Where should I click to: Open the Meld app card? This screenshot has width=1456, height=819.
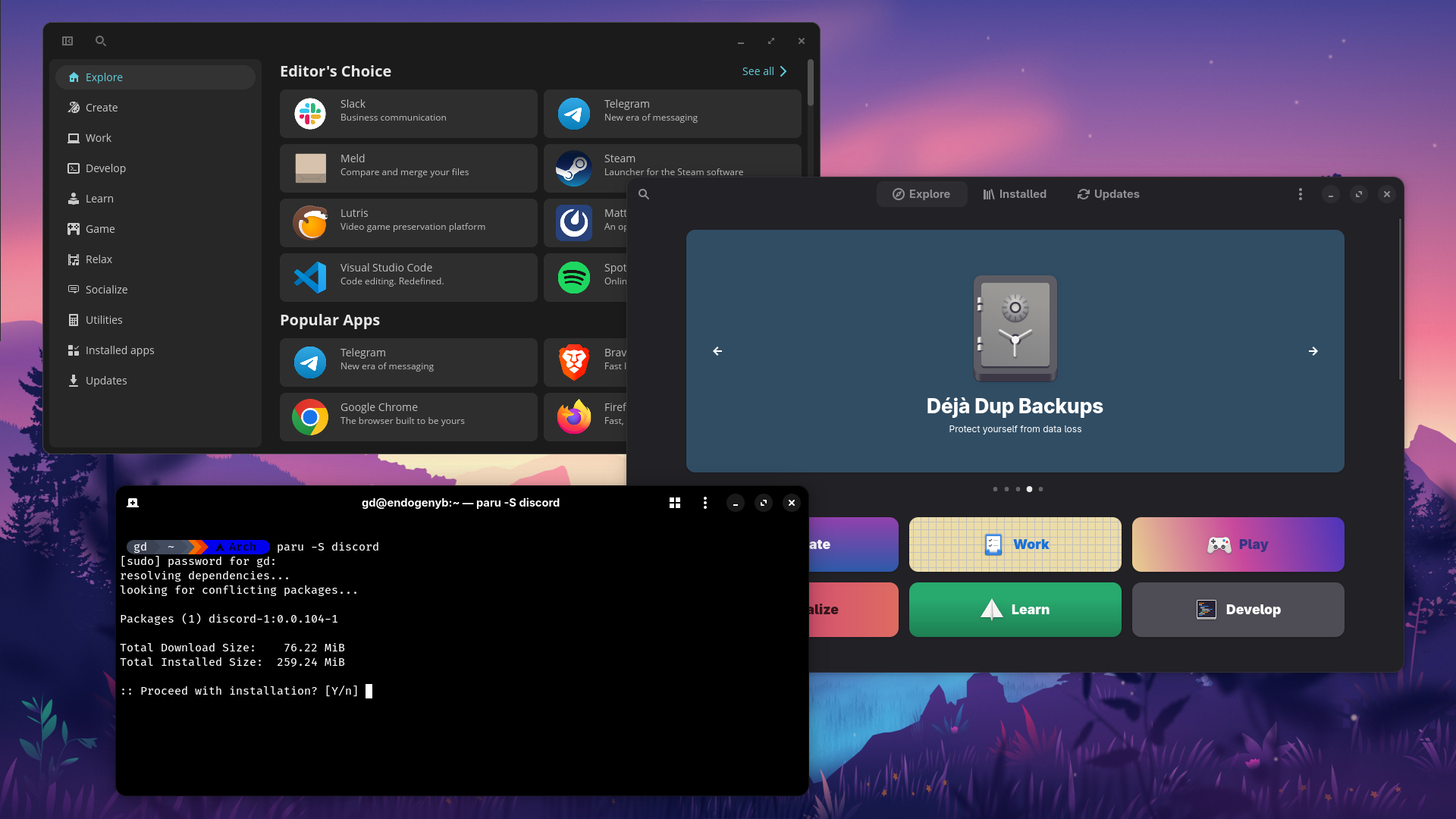[x=409, y=168]
